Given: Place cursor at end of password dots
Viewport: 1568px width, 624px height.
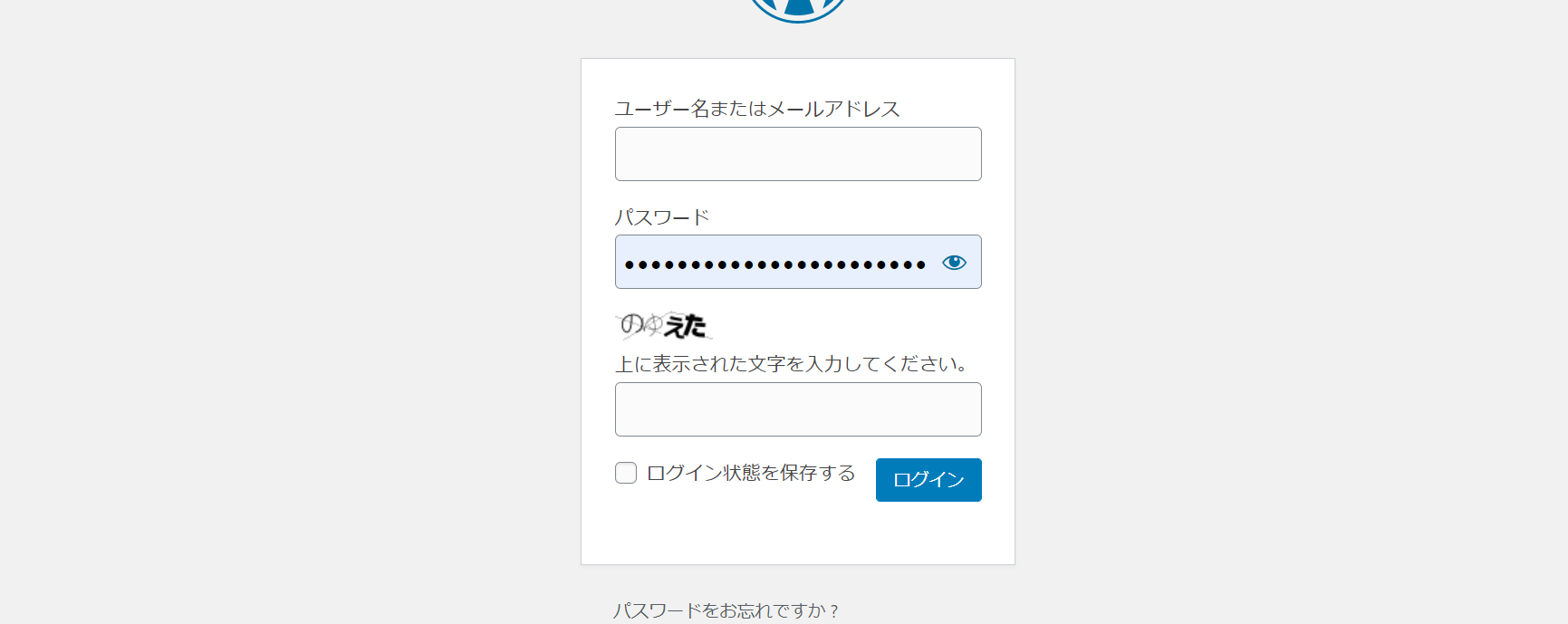Looking at the screenshot, I should coord(928,263).
